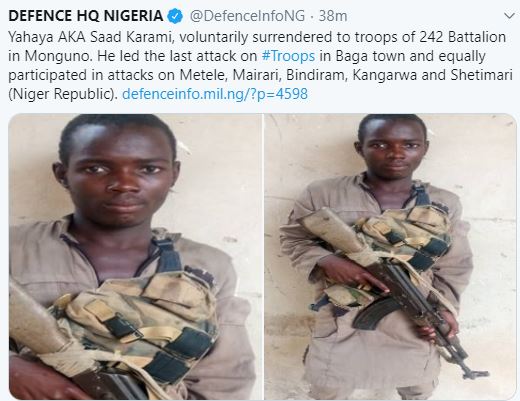Expand the tweet options chevron
The image size is (520, 401).
[x=509, y=16]
